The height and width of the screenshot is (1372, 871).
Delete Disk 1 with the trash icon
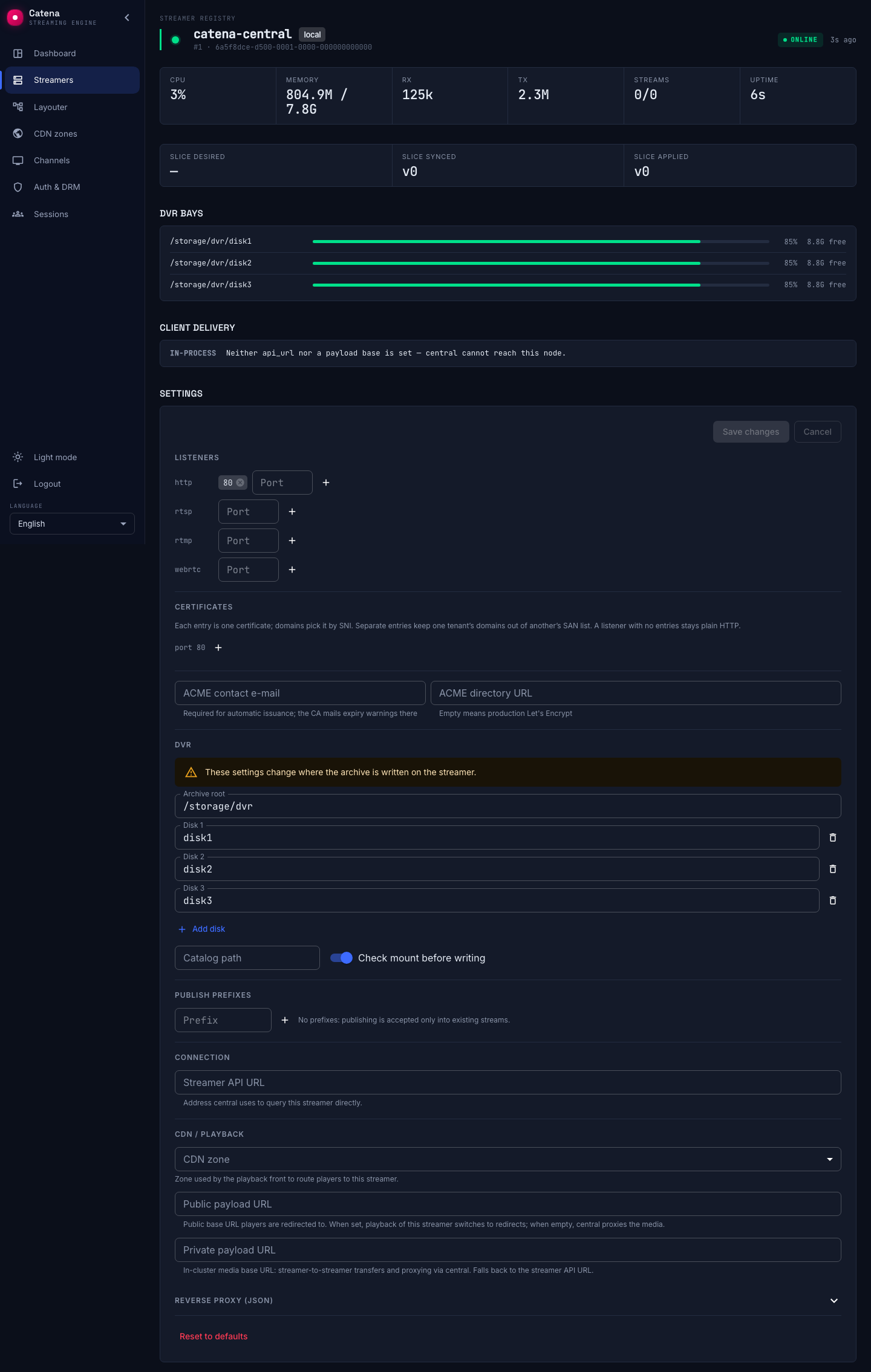[833, 837]
